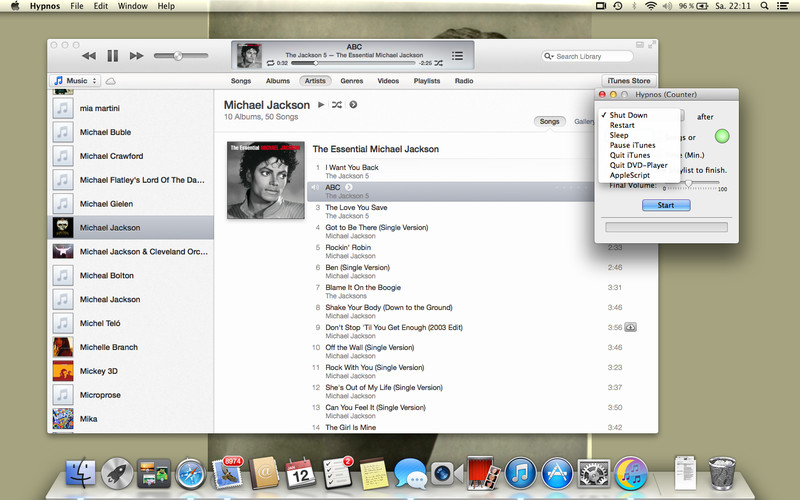Adjust the Final Volume slider in Hypnos
The height and width of the screenshot is (500, 800).
point(691,183)
